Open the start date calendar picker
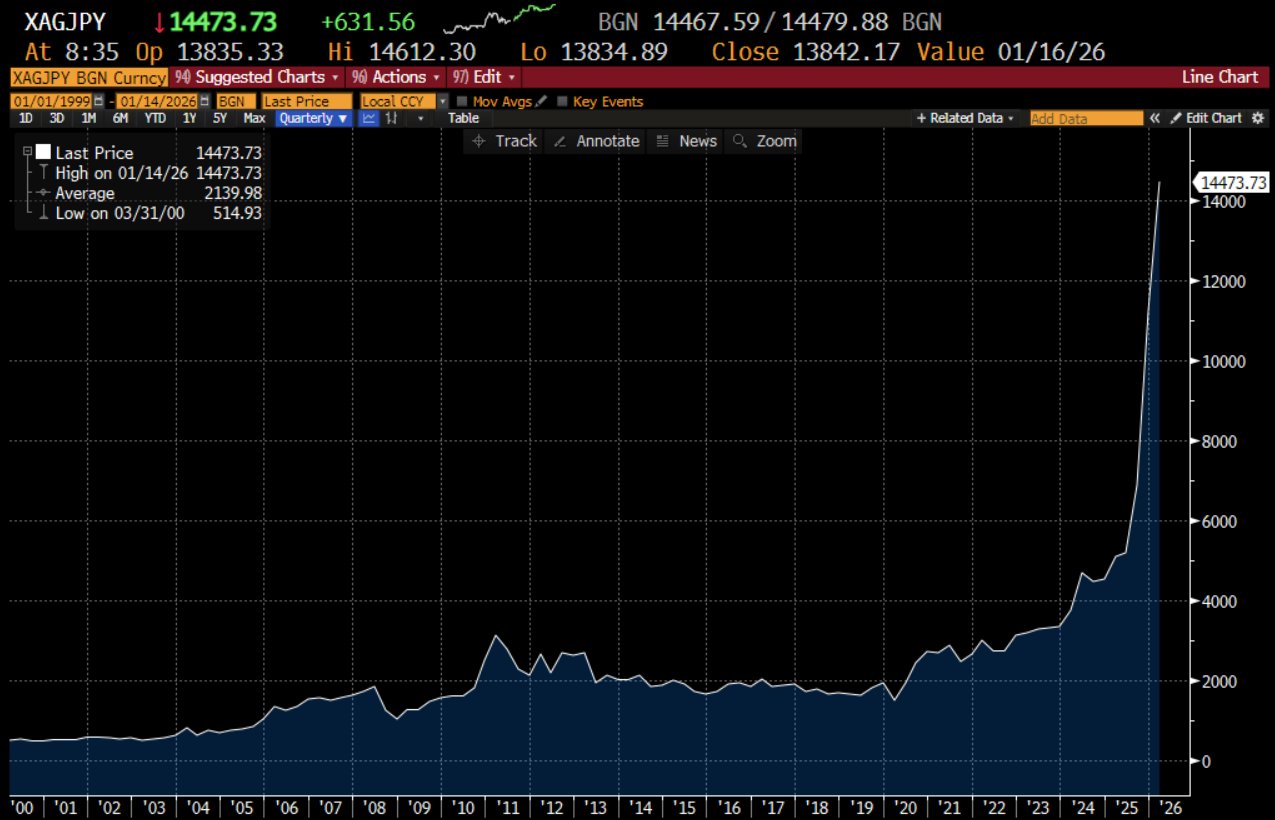This screenshot has width=1275, height=820. [98, 101]
